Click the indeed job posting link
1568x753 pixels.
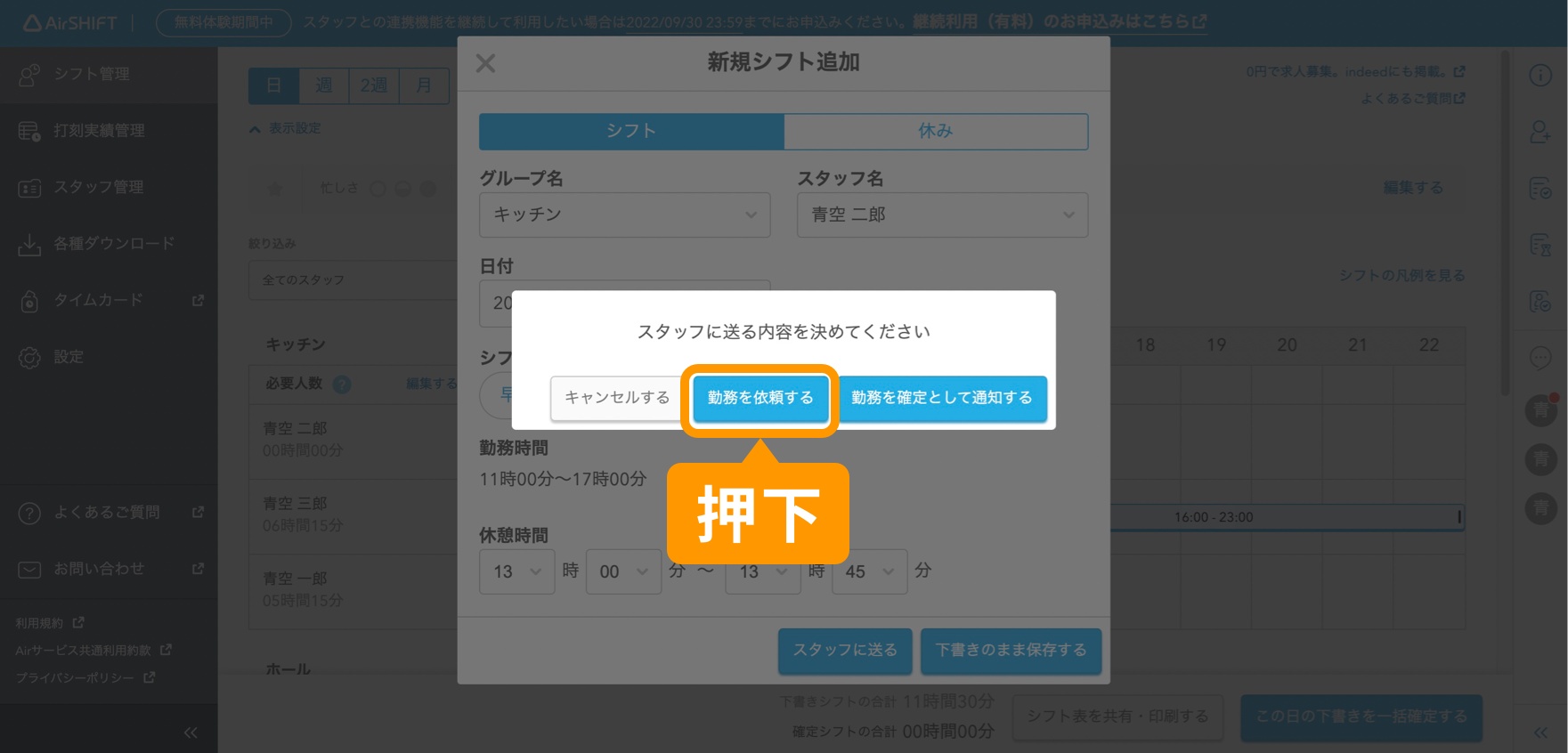(x=1355, y=72)
